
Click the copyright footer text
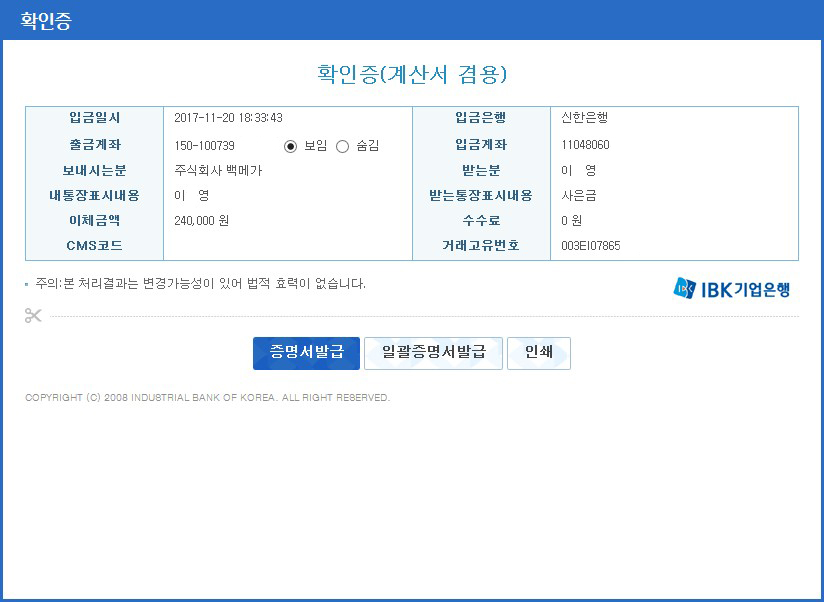click(x=207, y=398)
